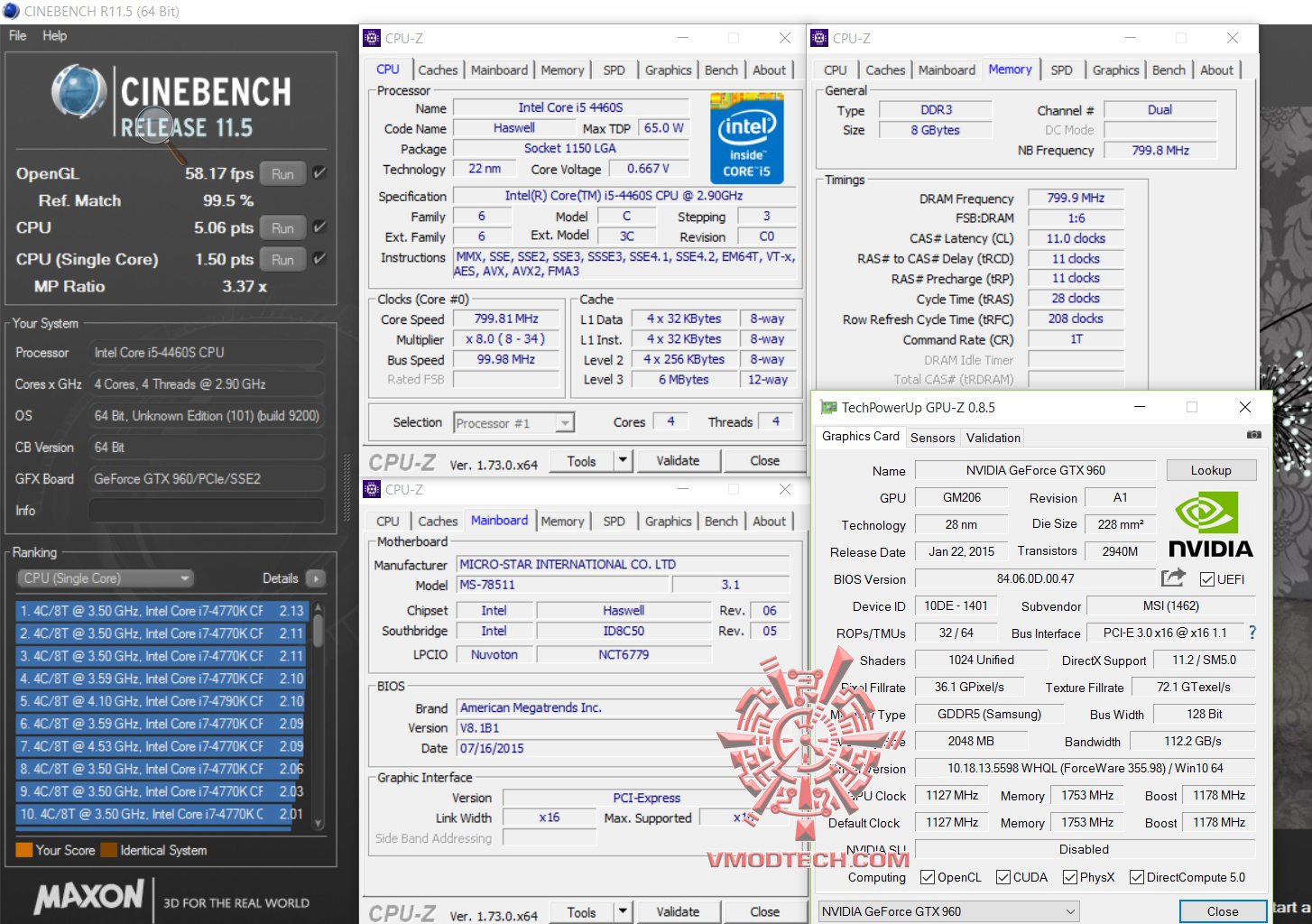
Task: Click Tools button in the CPU tab window
Action: [582, 460]
